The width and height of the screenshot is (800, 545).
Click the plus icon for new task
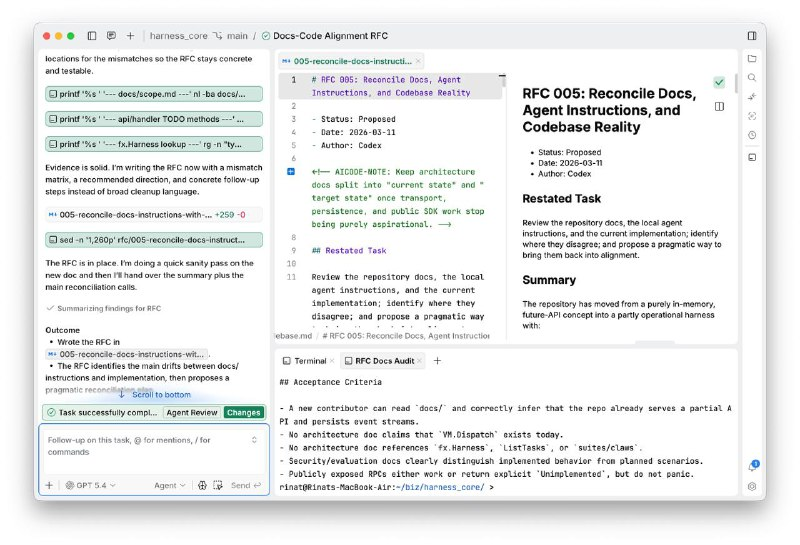(x=130, y=36)
